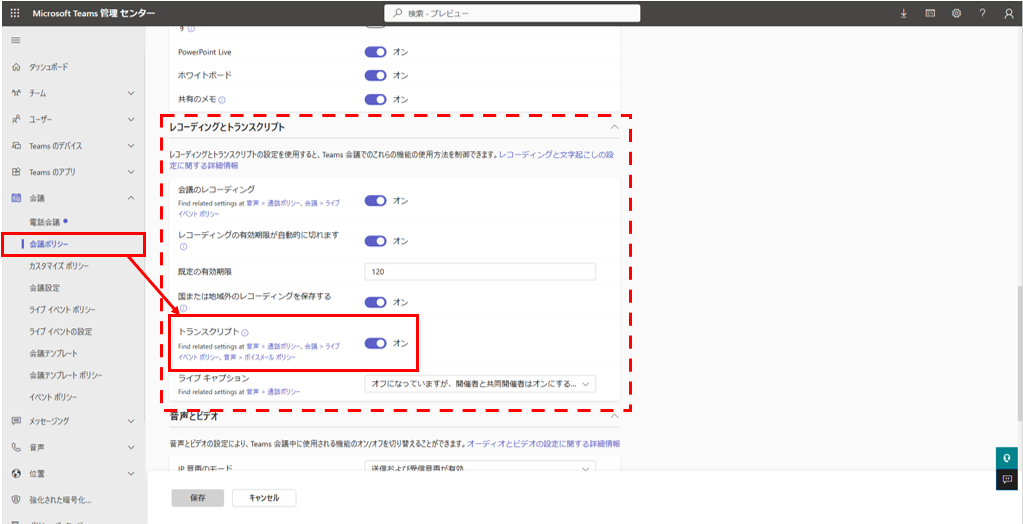Click the Teams のデバイス icon
The image size is (1023, 524).
(16, 146)
